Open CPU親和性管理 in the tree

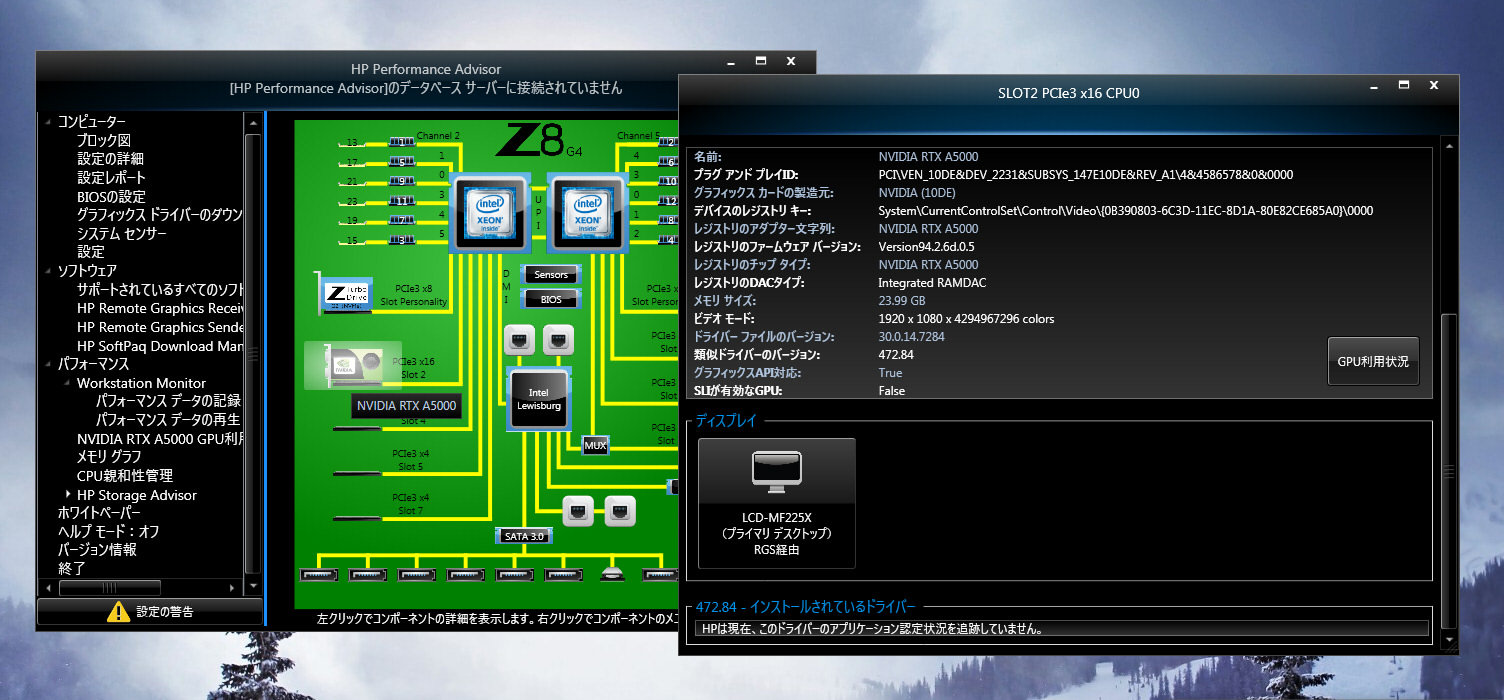click(x=125, y=476)
